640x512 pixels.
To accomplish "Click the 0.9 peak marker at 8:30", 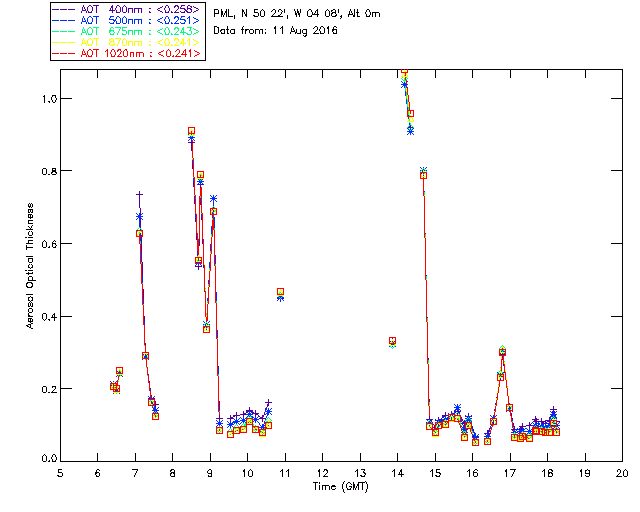I will pos(191,131).
